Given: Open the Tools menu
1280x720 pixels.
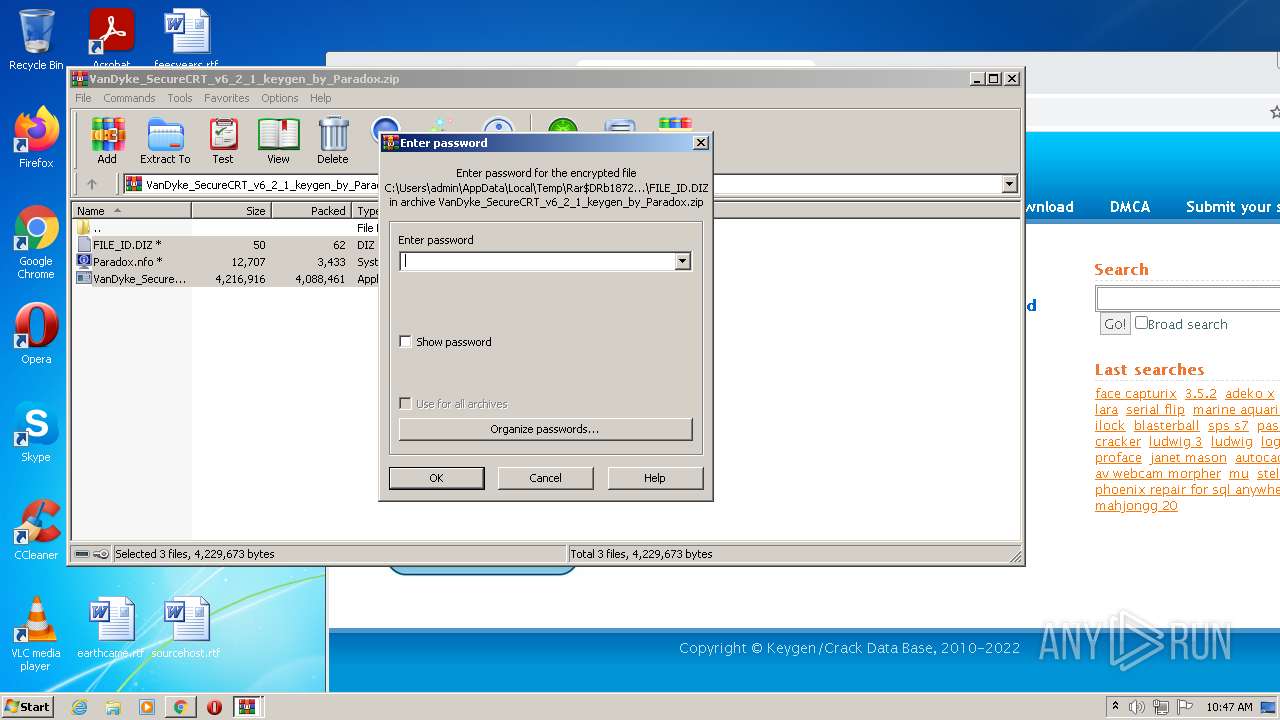Looking at the screenshot, I should tap(180, 98).
